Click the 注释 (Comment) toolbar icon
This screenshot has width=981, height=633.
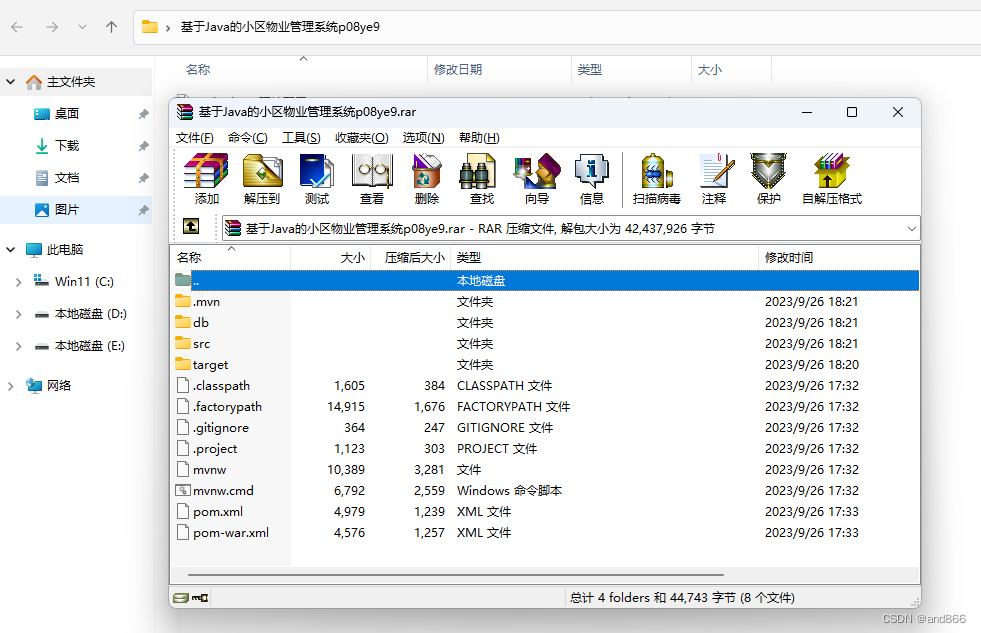(x=714, y=179)
